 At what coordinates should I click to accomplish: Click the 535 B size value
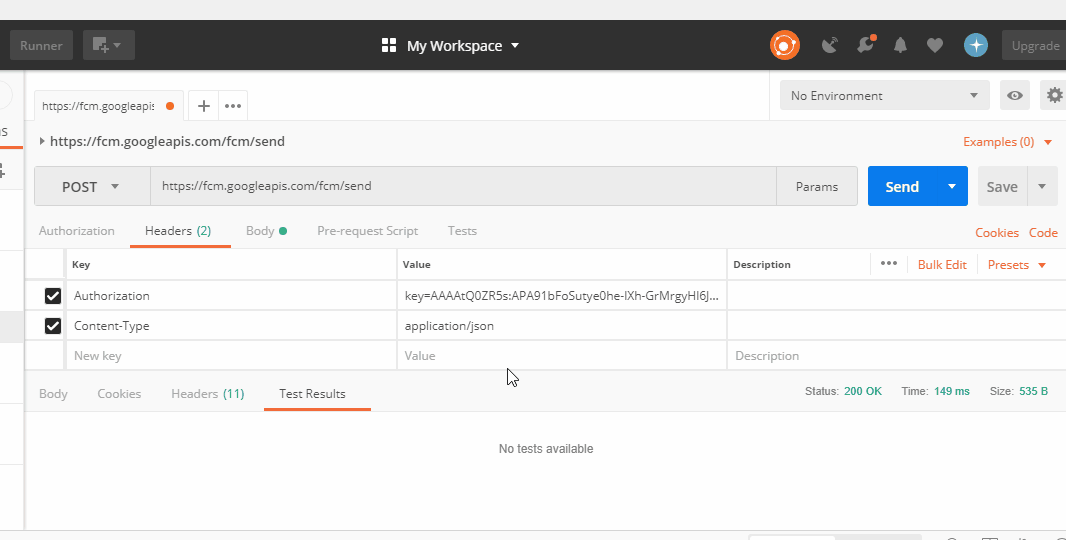[1033, 392]
